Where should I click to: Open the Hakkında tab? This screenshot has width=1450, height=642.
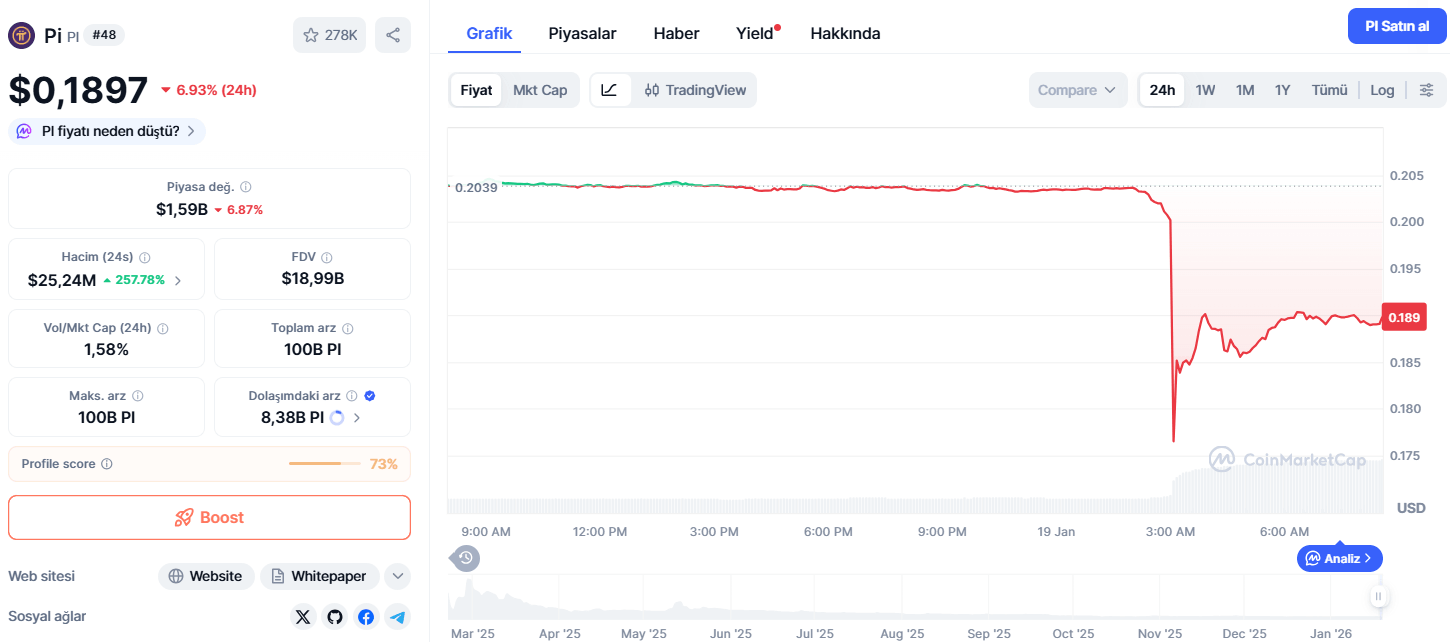(845, 33)
